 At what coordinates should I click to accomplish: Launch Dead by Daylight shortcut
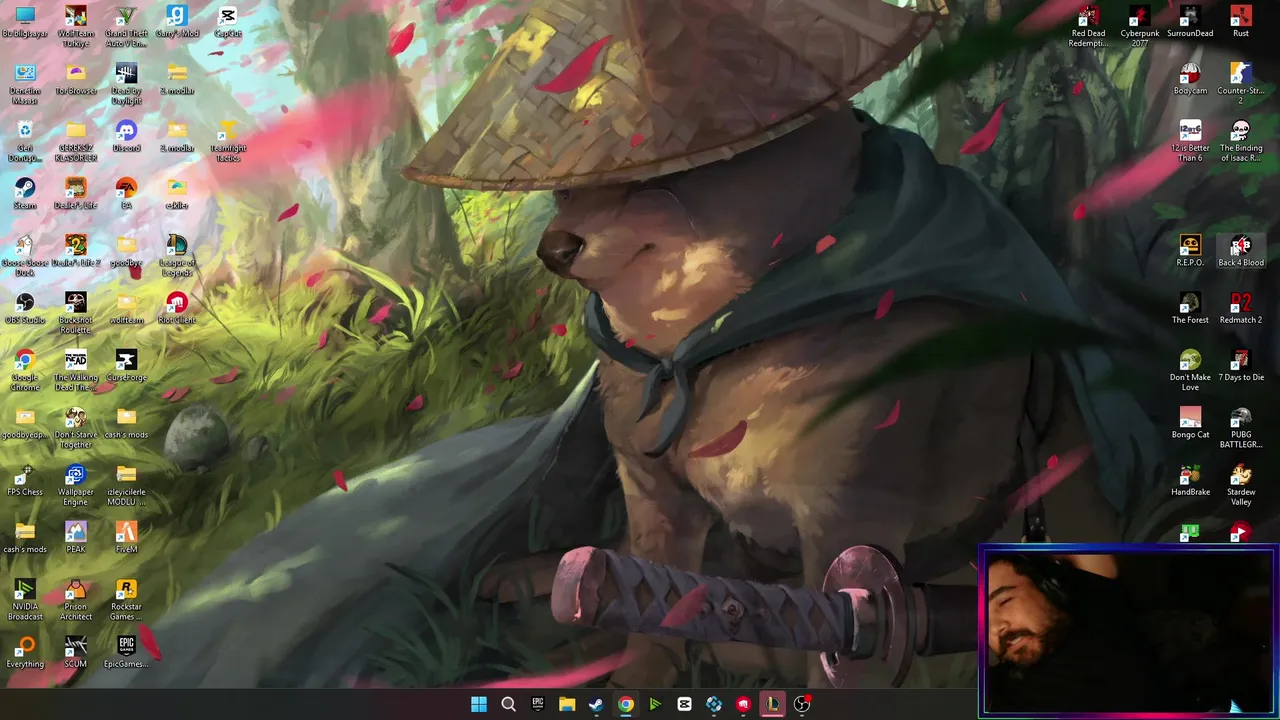[x=126, y=84]
